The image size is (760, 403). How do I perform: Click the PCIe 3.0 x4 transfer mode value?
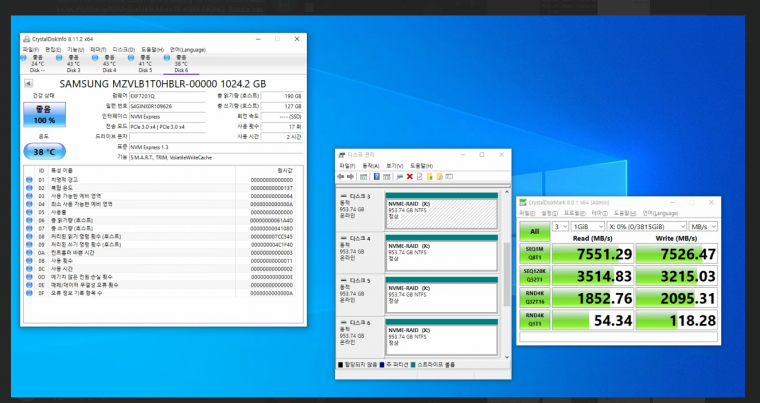pos(167,127)
